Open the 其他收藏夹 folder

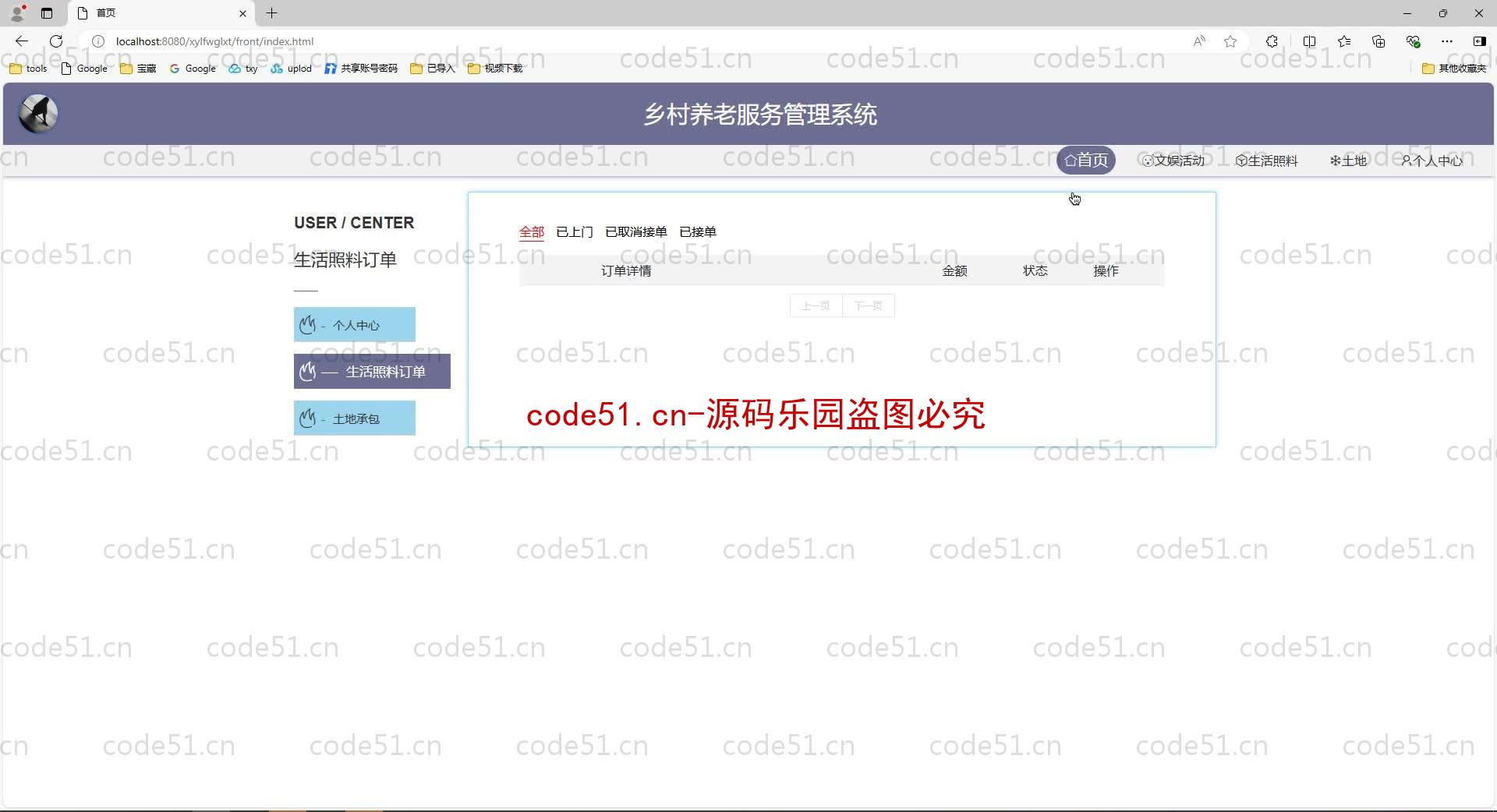[1454, 69]
